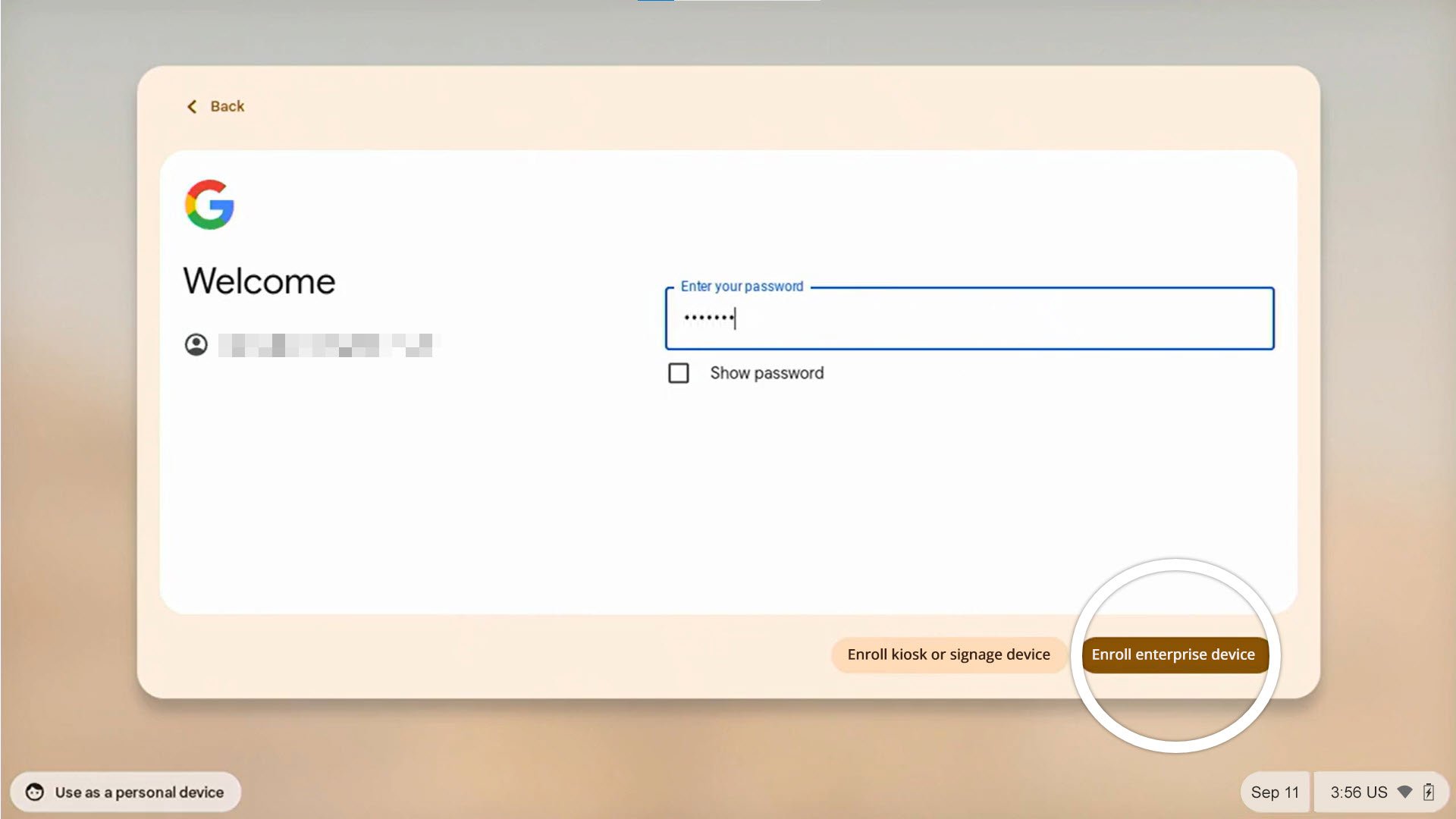The width and height of the screenshot is (1456, 819).
Task: Click the Wi-Fi signal icon
Action: click(x=1404, y=792)
